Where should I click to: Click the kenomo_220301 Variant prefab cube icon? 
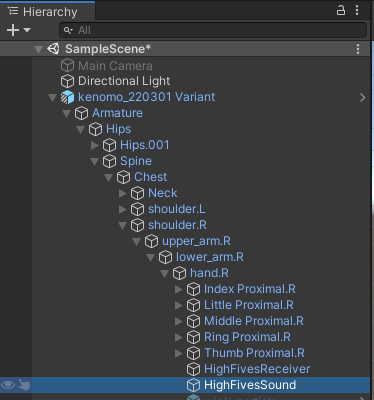click(68, 97)
